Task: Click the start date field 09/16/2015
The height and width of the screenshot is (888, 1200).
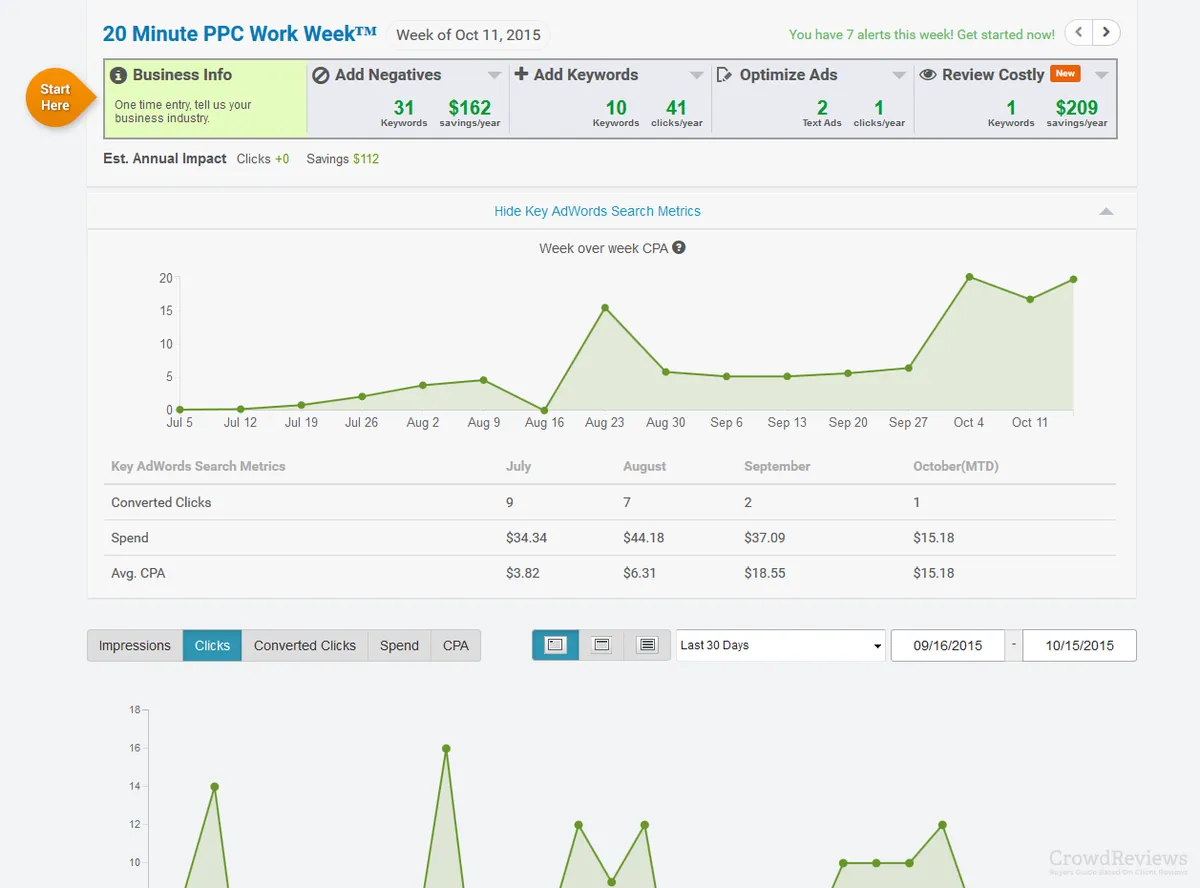Action: point(948,645)
